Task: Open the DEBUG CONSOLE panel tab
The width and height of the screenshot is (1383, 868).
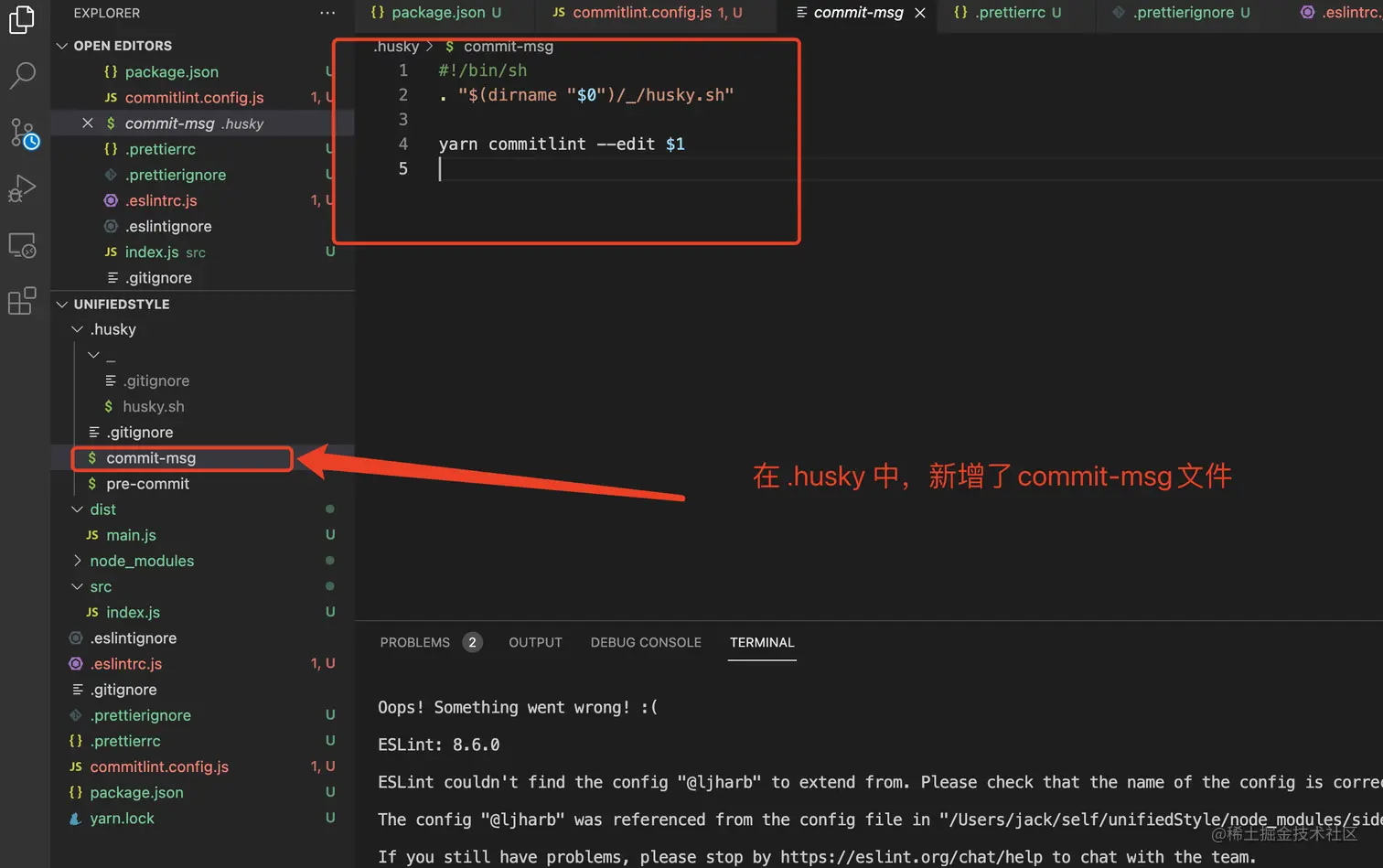Action: [x=646, y=642]
